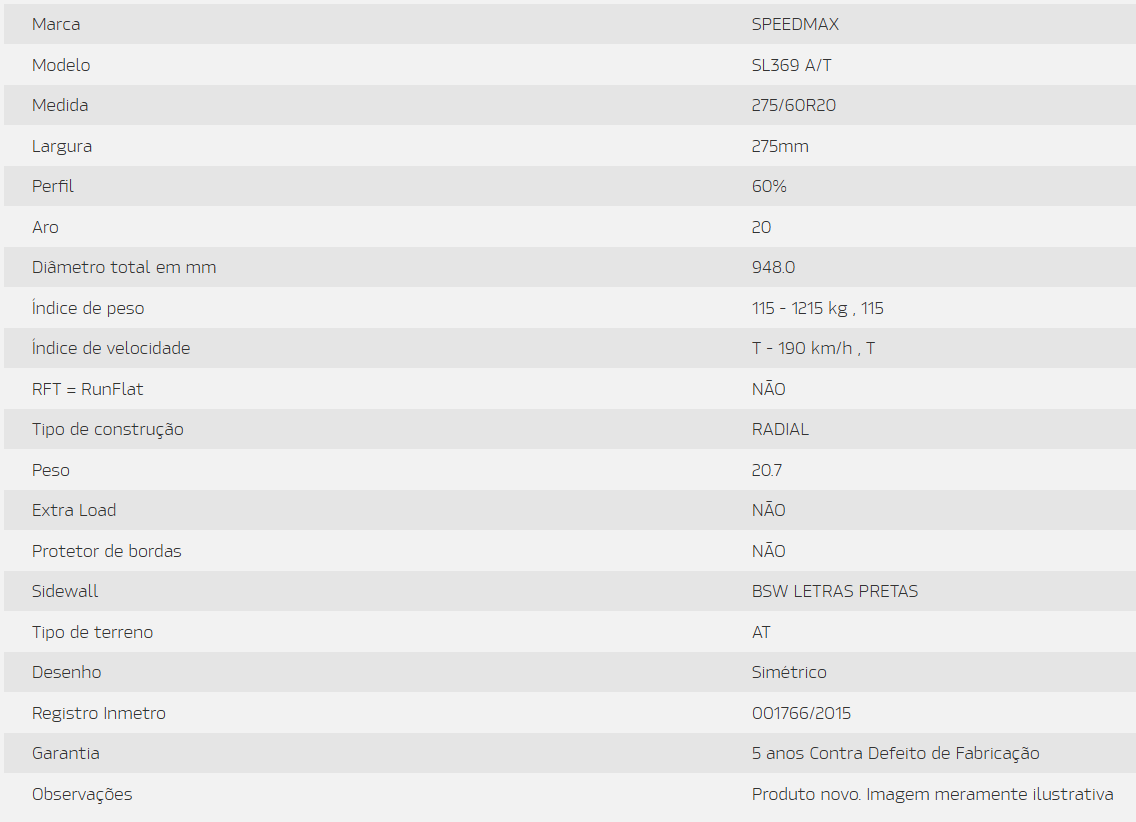Click the Protetor de bordas label
The image size is (1136, 822).
click(x=107, y=551)
